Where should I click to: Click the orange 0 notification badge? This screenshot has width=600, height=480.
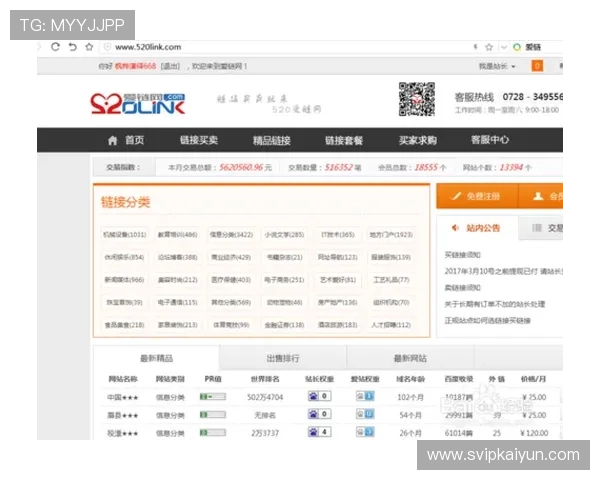(x=537, y=66)
